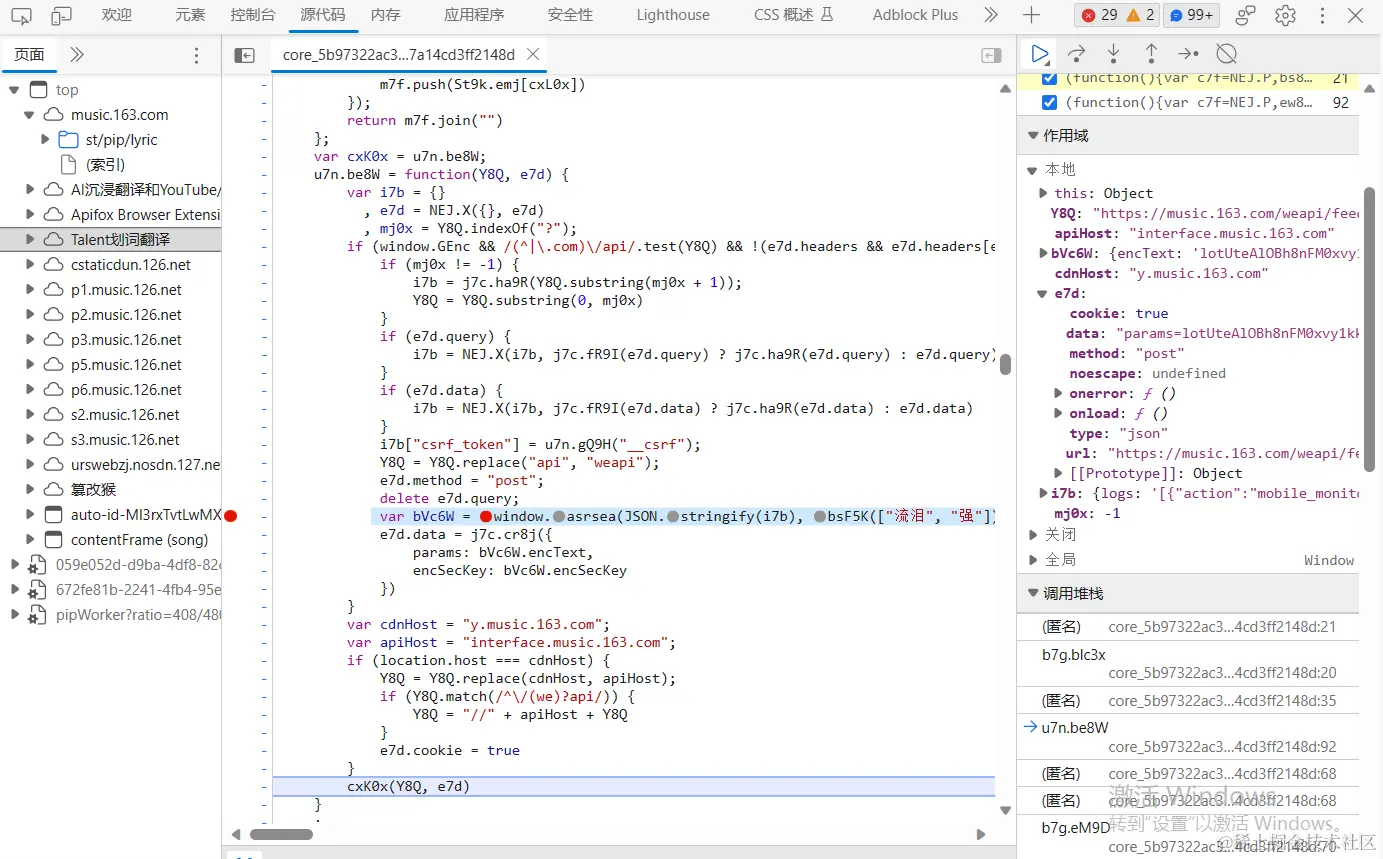
Task: Toggle device emulation toolbar icon
Action: tap(61, 15)
